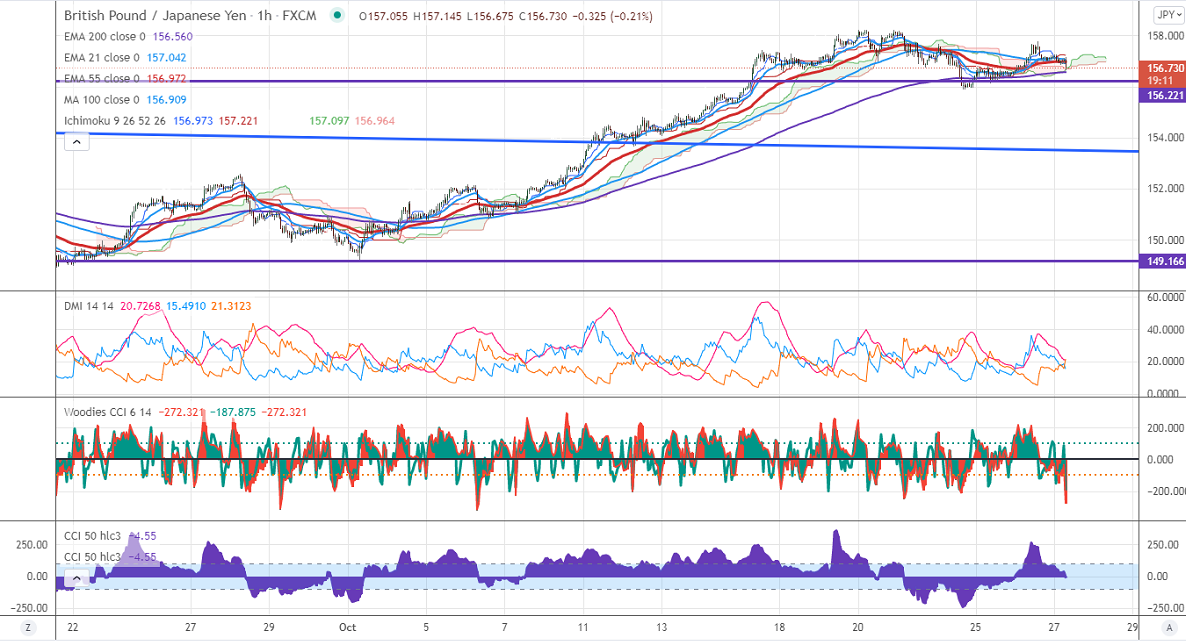Click the 19:11 bar countdown label
The width and height of the screenshot is (1186, 641).
pos(1160,80)
